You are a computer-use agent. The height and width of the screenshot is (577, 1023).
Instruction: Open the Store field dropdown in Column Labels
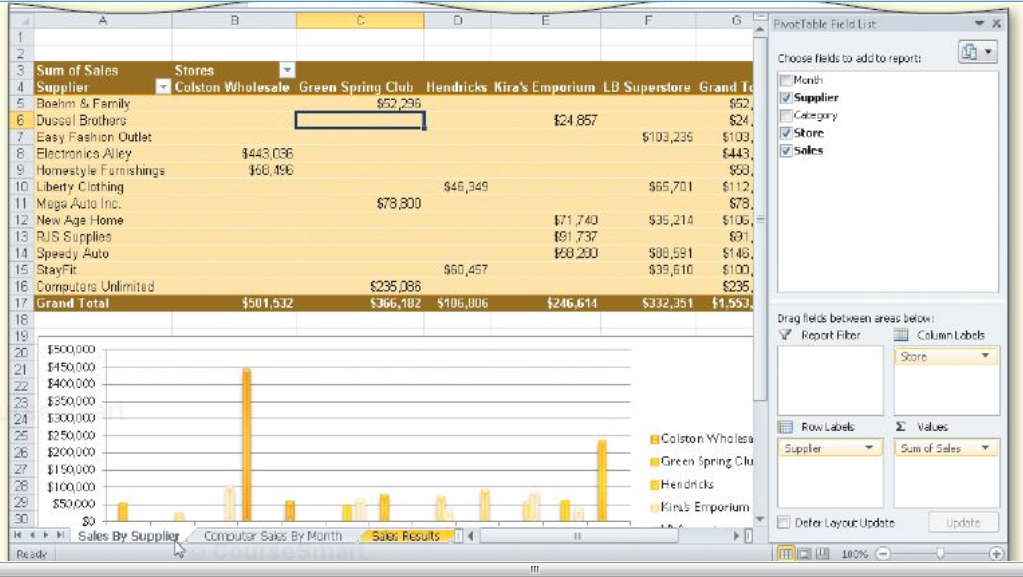coord(985,356)
